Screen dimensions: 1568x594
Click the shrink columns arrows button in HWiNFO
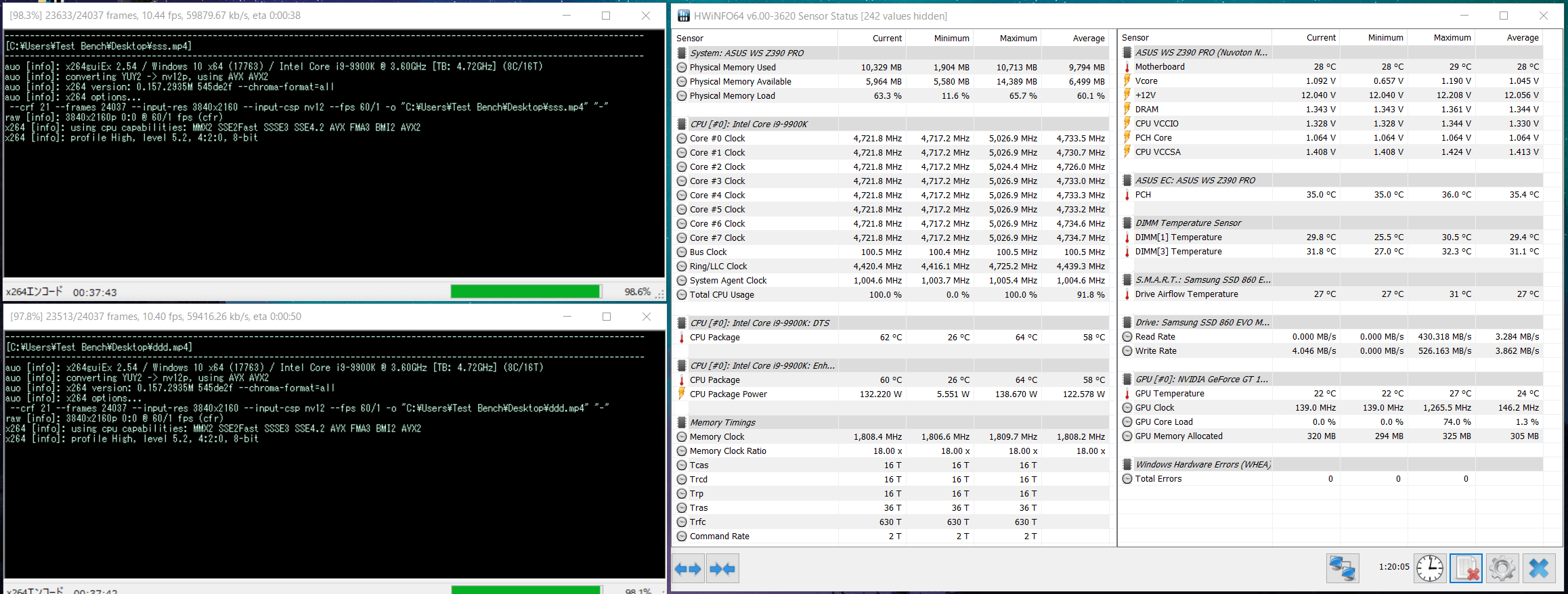coord(722,569)
